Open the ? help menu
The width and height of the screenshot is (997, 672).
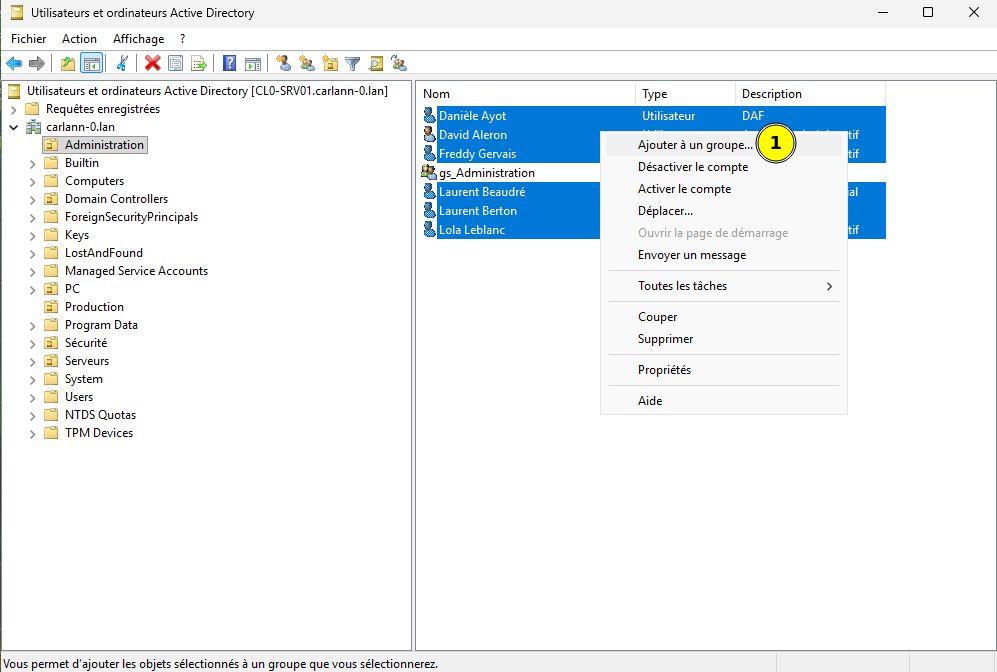click(182, 39)
